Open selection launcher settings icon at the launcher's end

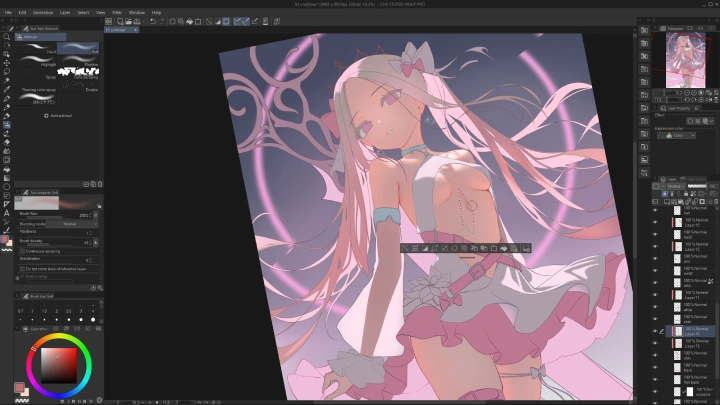point(526,248)
